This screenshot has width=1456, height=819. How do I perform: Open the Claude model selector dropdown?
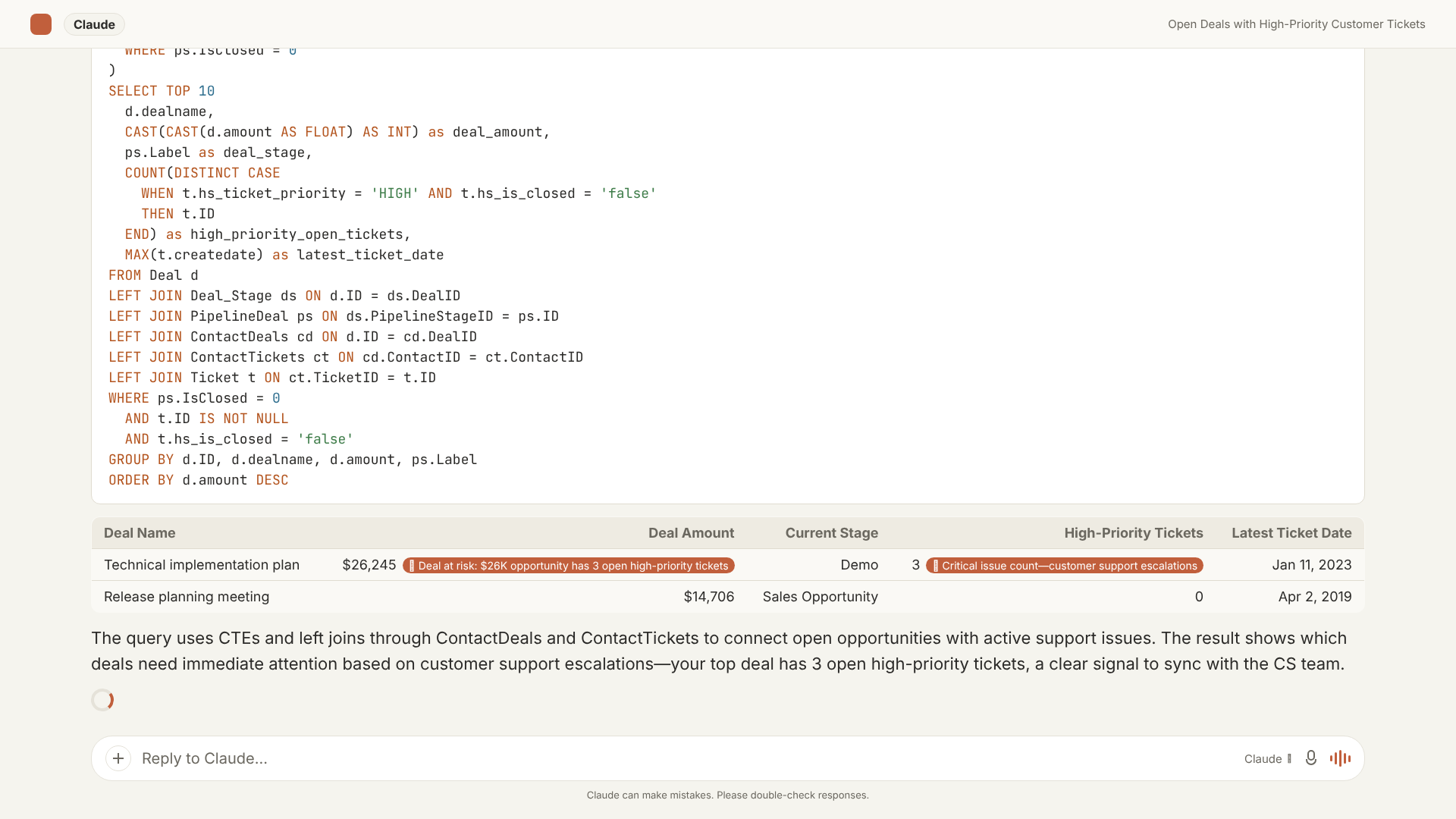pos(1267,758)
